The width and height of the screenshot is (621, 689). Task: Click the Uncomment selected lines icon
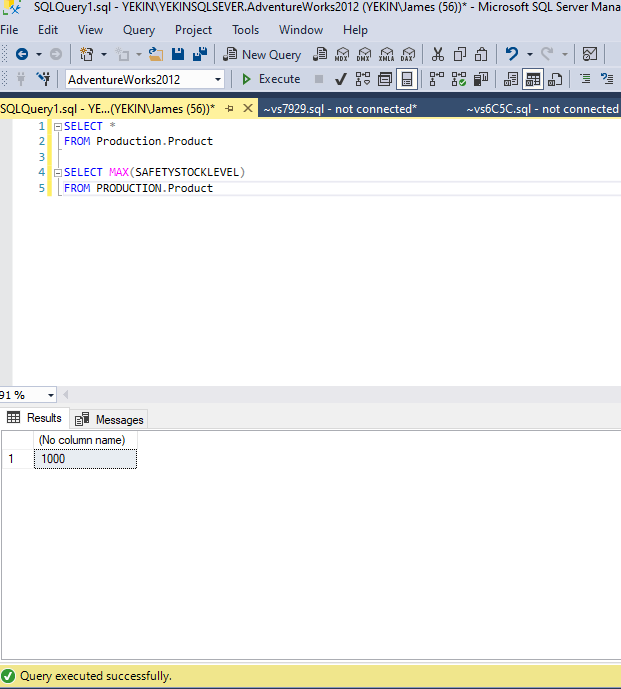[x=607, y=79]
